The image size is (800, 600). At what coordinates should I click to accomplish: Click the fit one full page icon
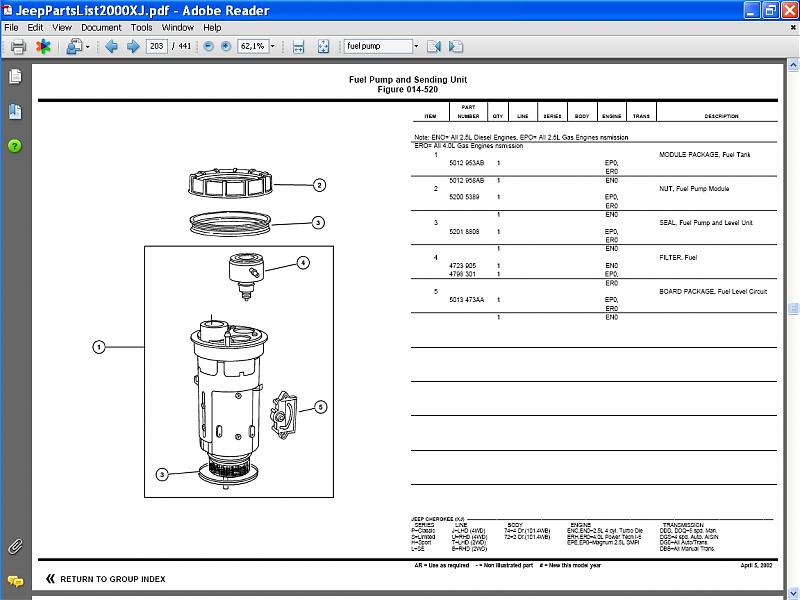[323, 46]
